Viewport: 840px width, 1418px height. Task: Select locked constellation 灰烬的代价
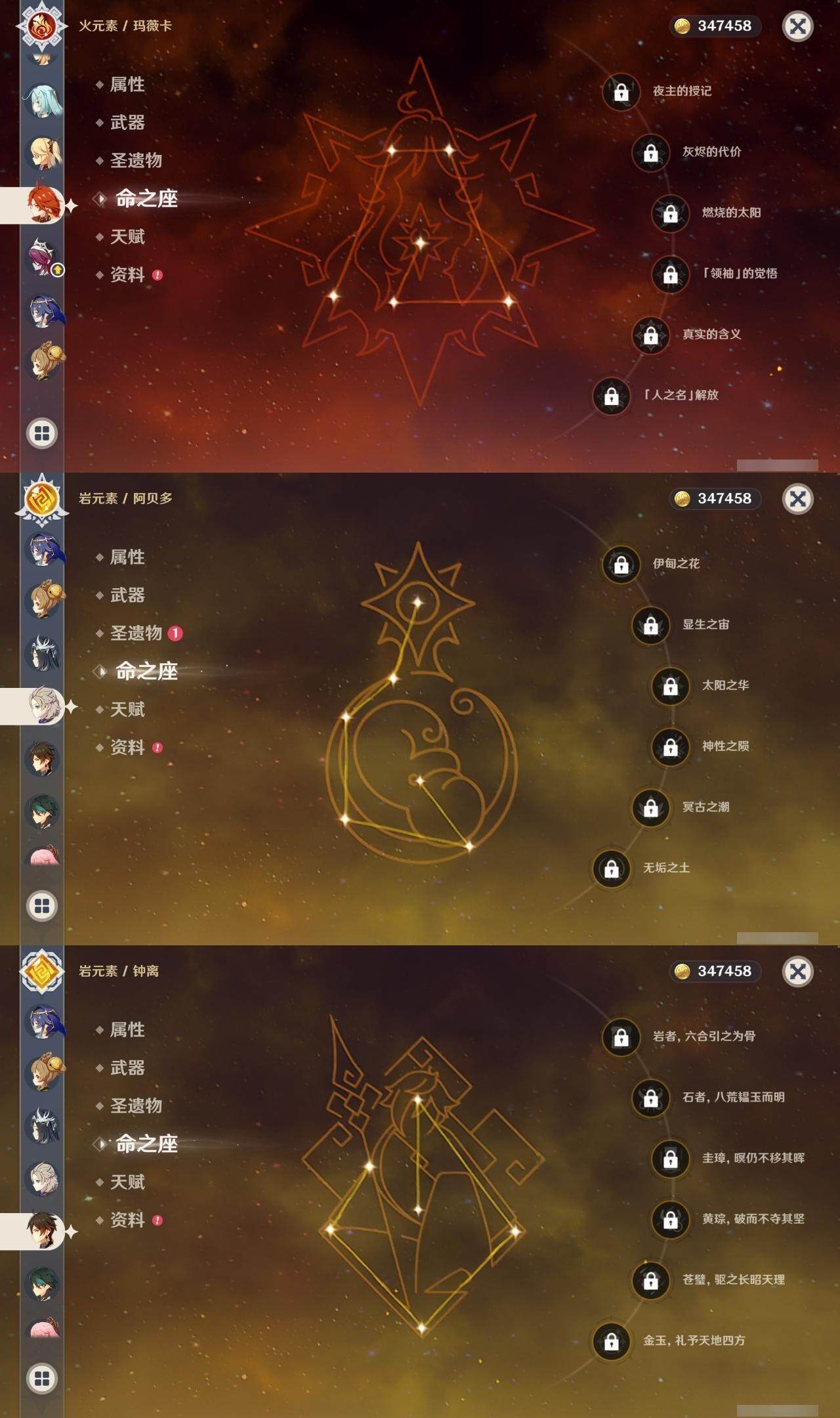point(650,152)
